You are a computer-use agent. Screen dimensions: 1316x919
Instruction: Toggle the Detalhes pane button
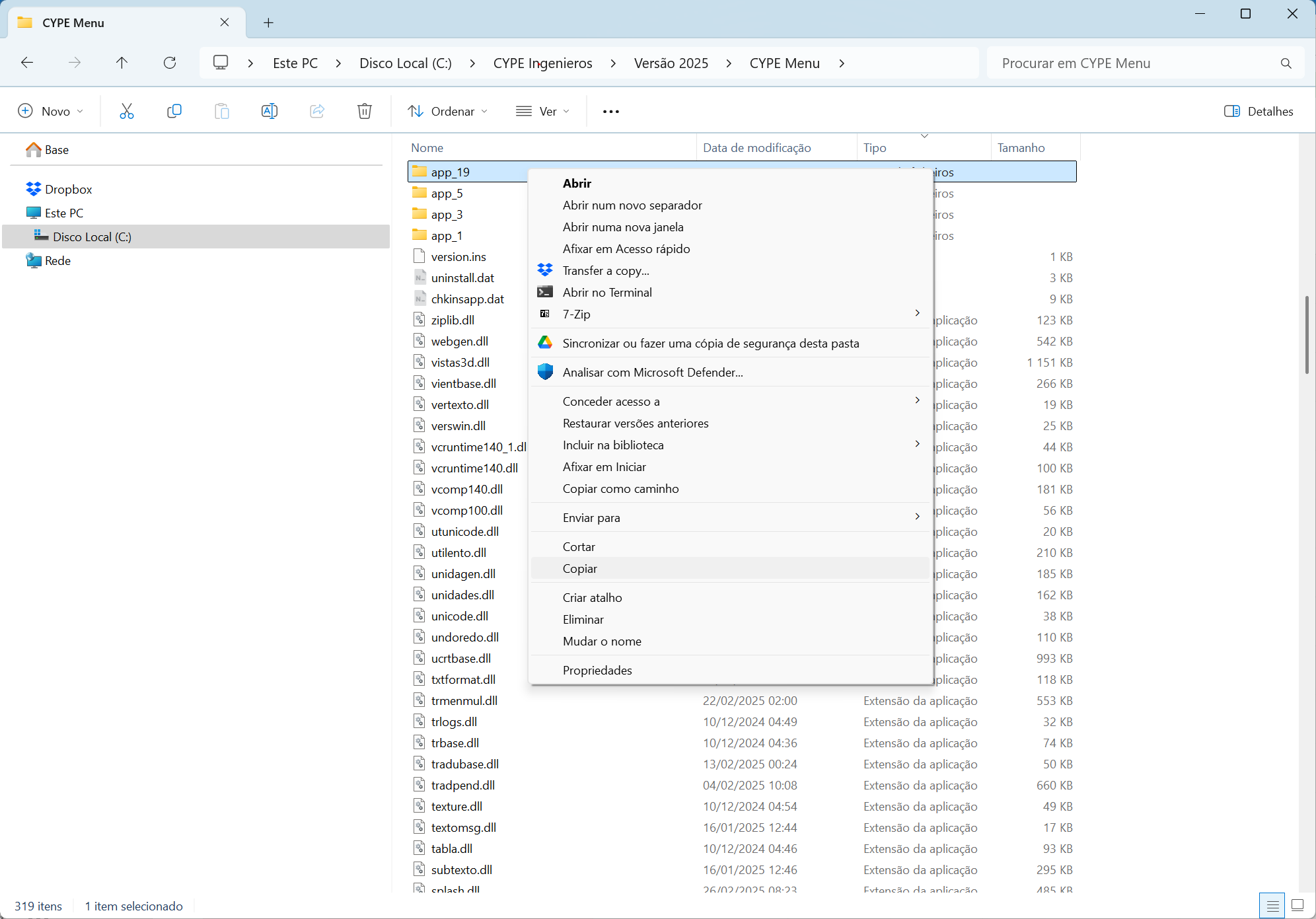1259,111
